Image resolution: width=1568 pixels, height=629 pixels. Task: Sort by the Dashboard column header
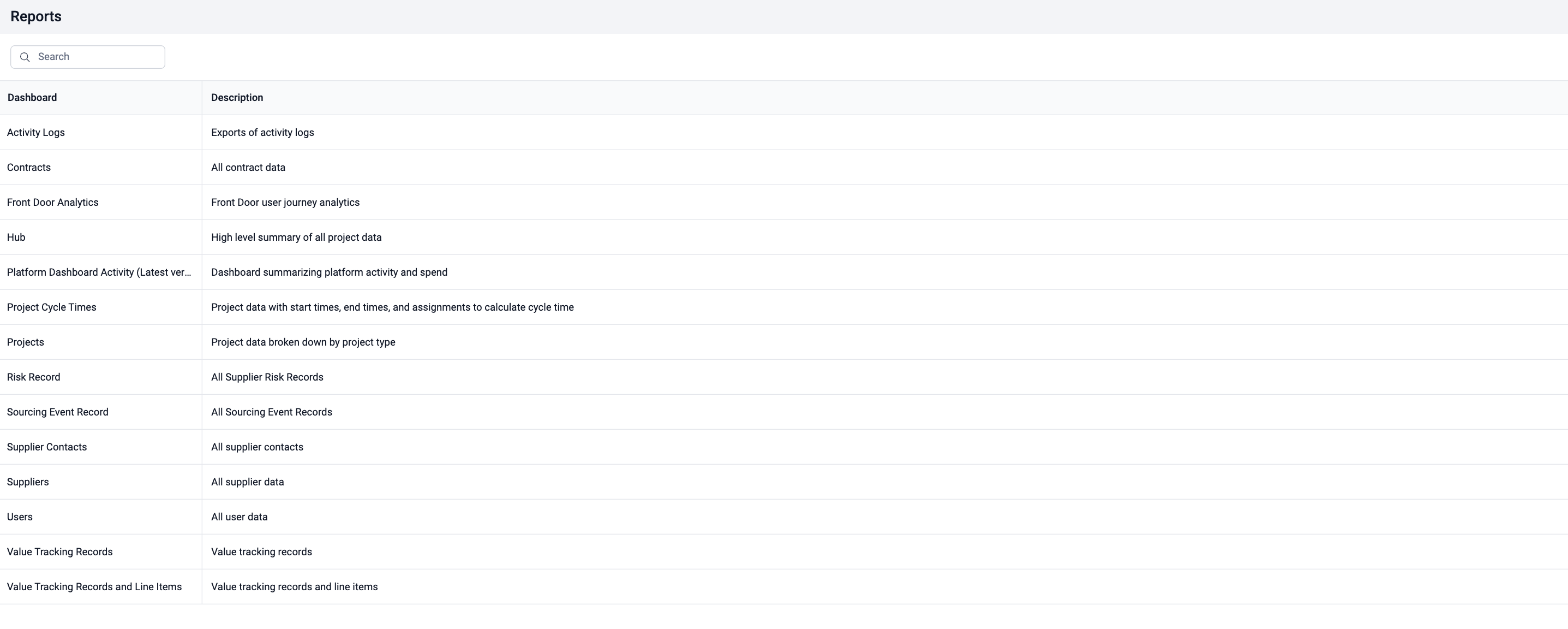pos(32,98)
